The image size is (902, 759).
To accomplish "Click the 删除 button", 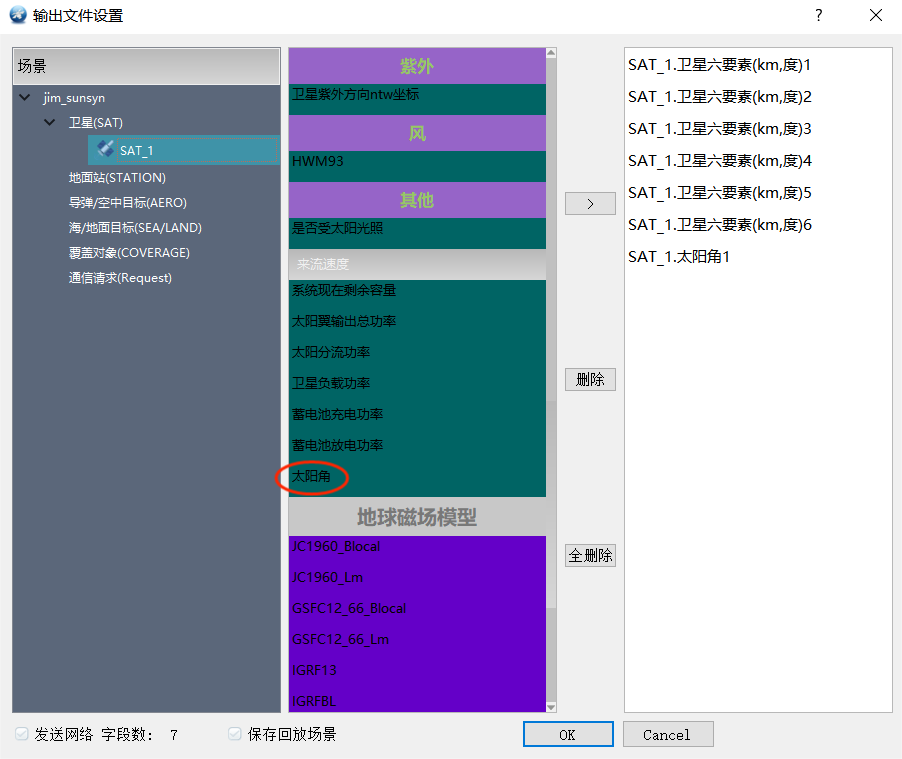I will pyautogui.click(x=590, y=380).
